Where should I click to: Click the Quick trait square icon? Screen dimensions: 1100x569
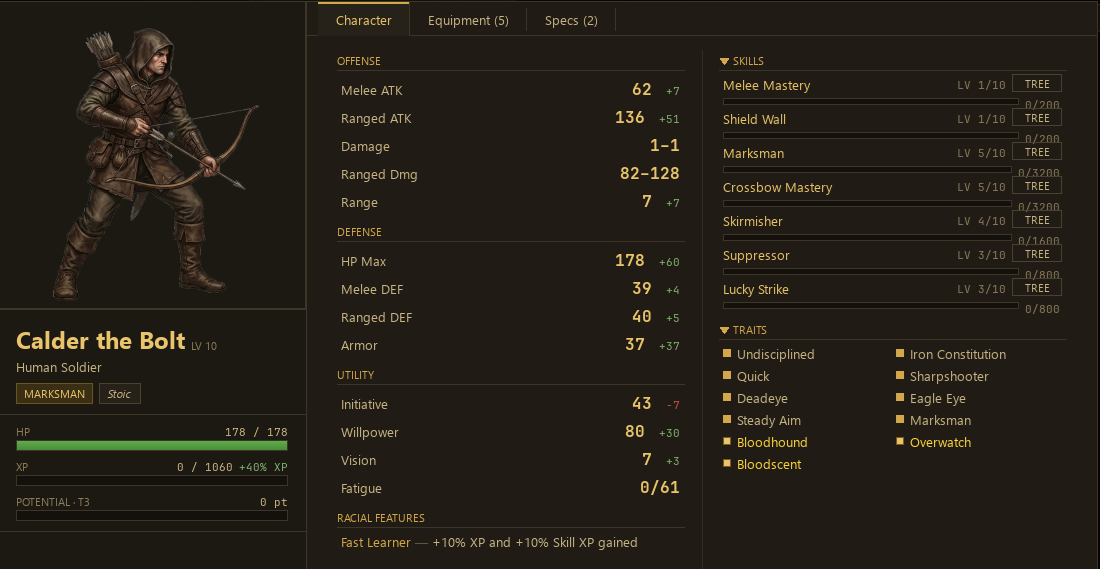click(x=727, y=375)
